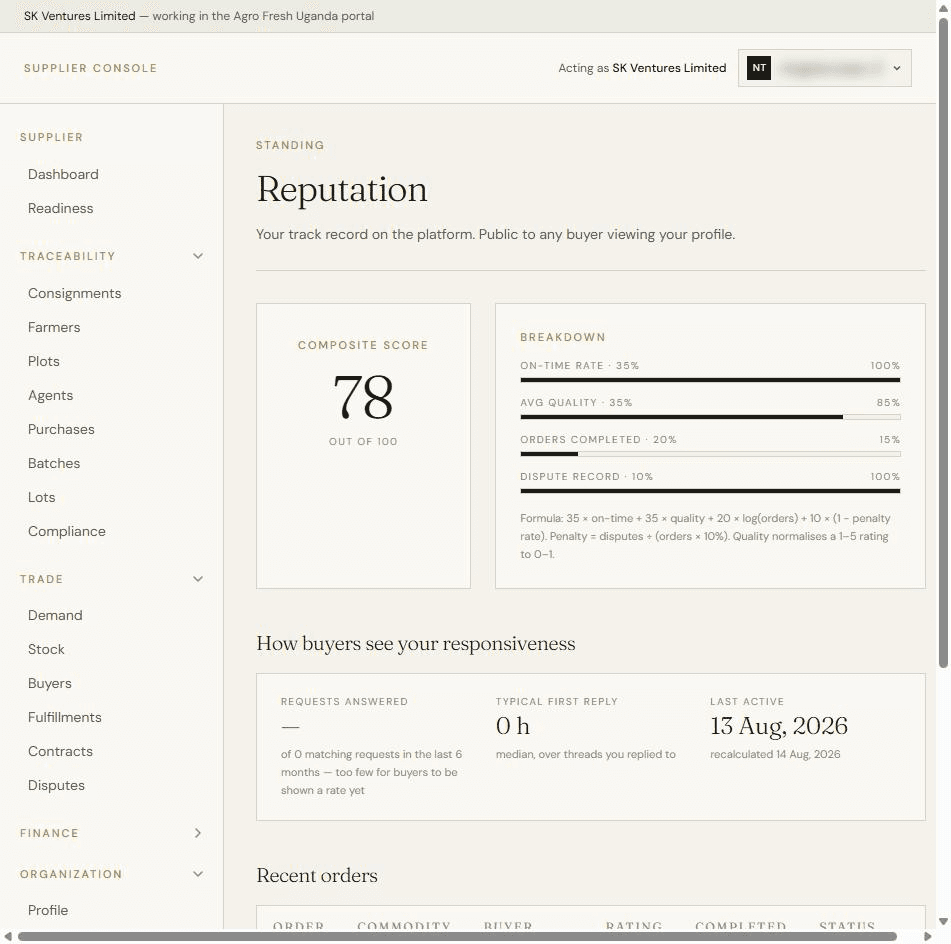The width and height of the screenshot is (951, 944).
Task: Collapse the Trade section chevron
Action: point(198,579)
